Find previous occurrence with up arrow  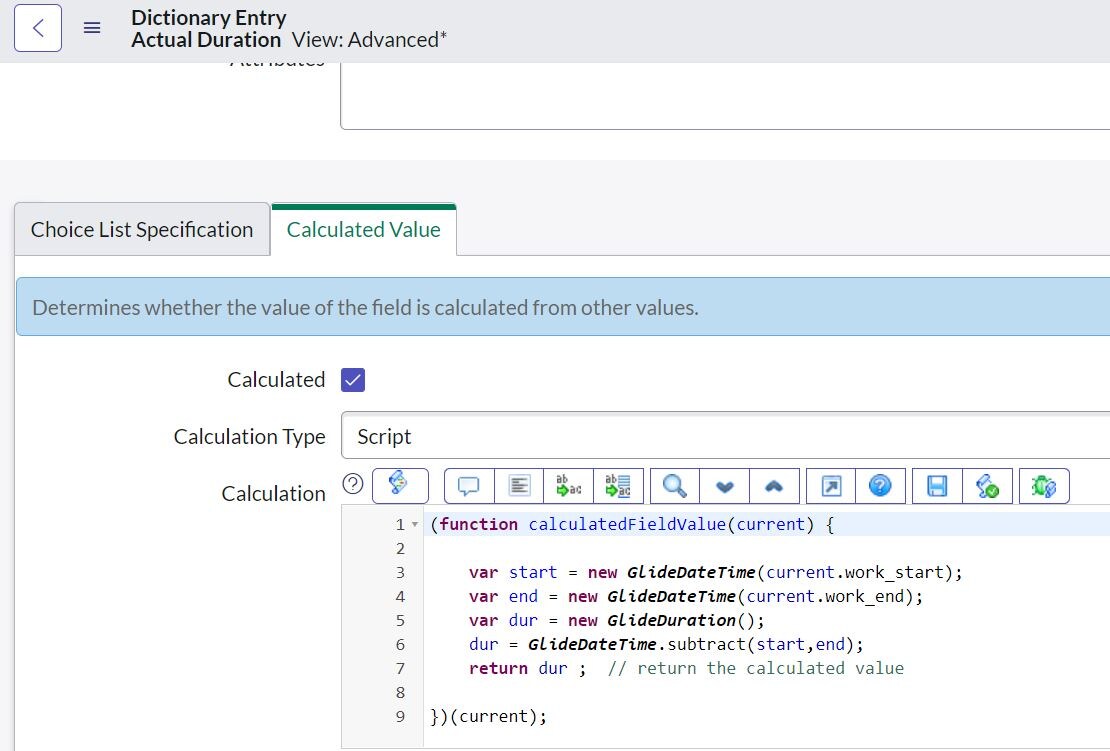774,486
